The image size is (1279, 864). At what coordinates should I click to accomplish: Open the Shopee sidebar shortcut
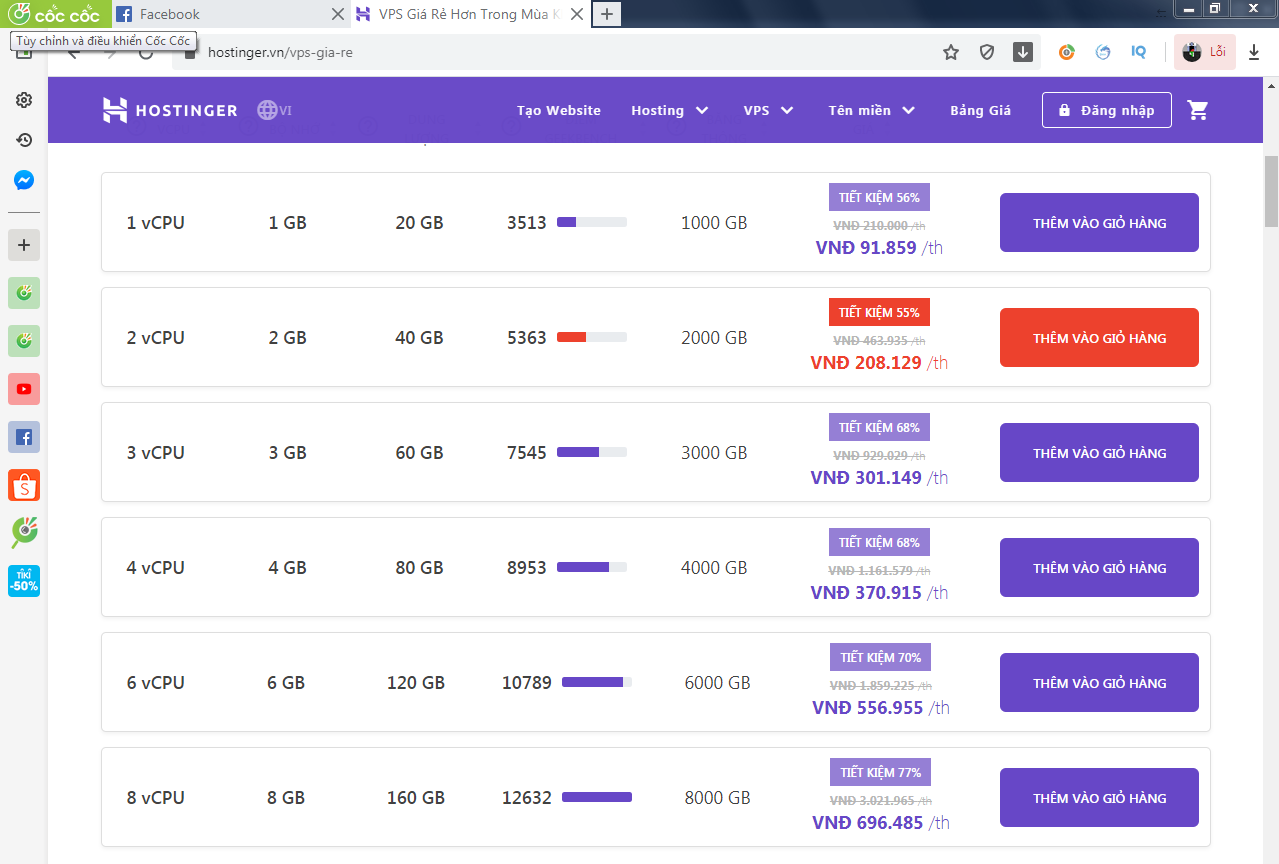coord(24,485)
